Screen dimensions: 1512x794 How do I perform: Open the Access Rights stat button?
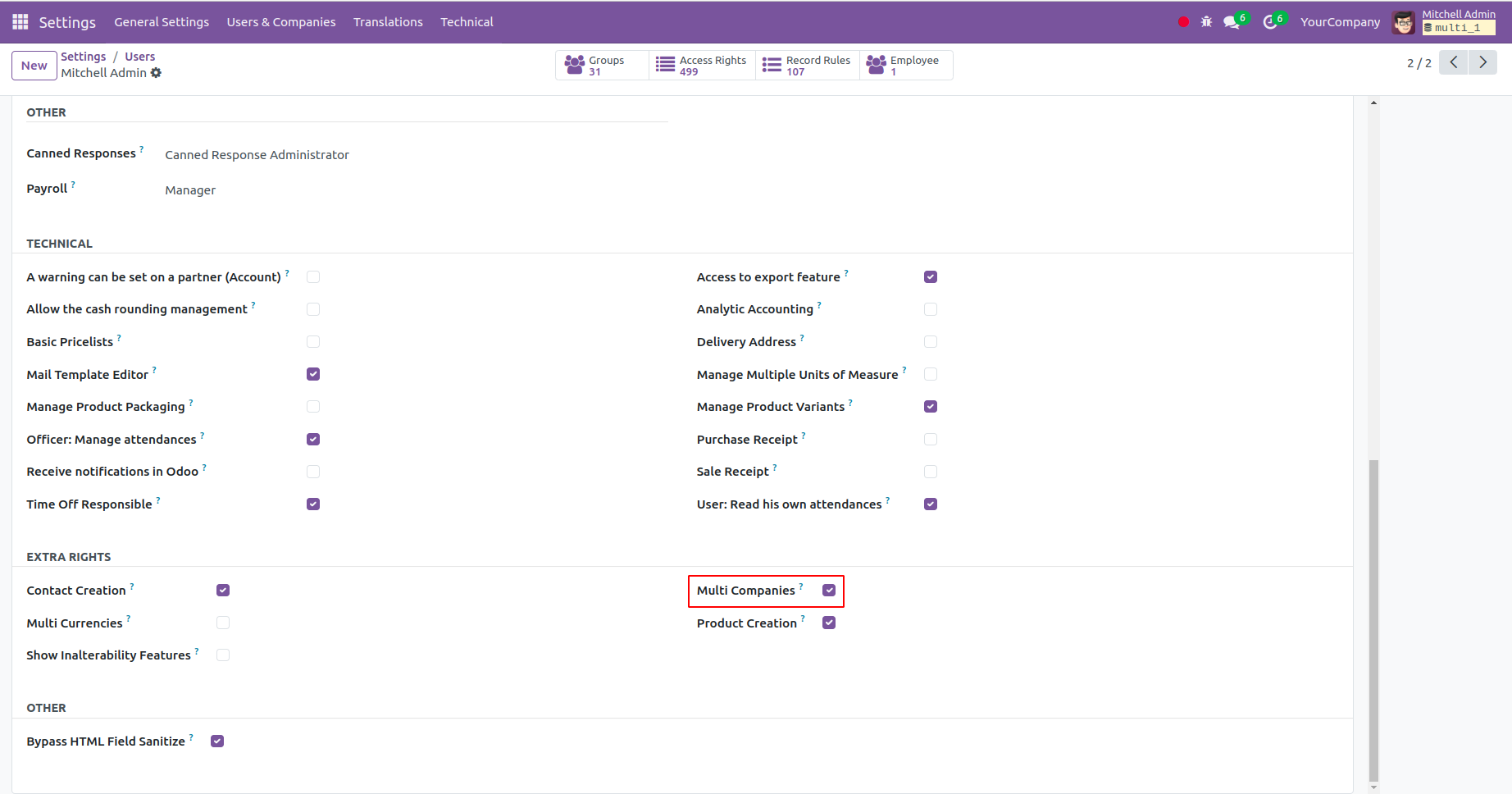(x=702, y=66)
